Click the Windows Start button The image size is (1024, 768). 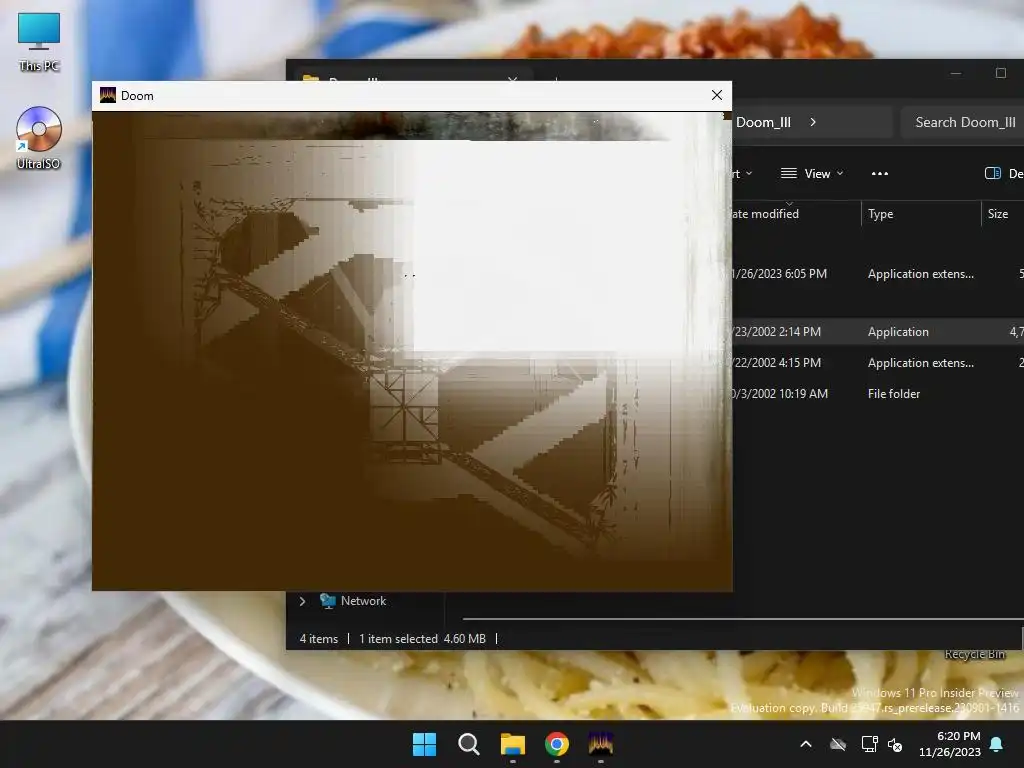[424, 744]
